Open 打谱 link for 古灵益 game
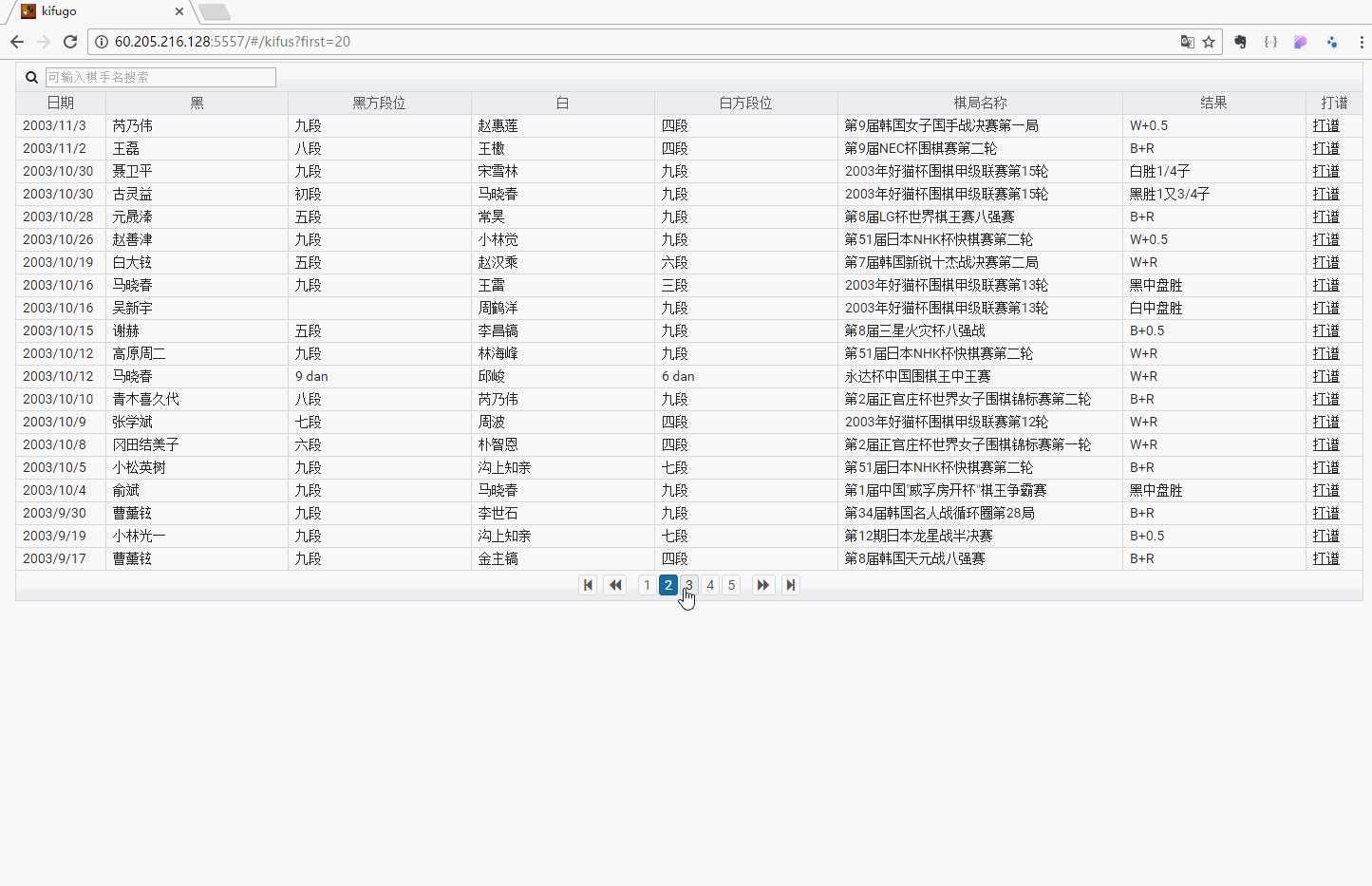 (1326, 194)
